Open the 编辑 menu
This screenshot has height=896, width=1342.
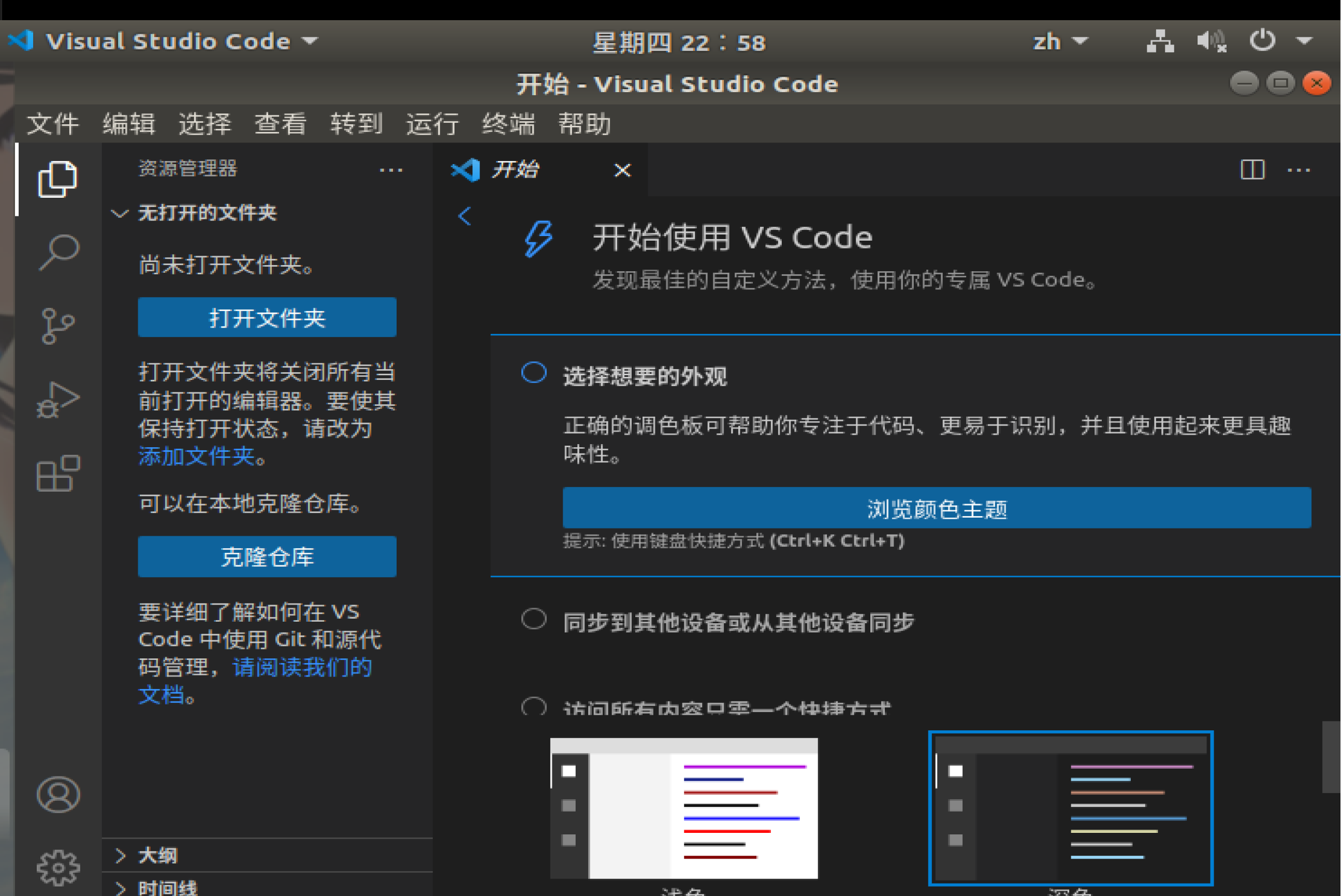128,123
